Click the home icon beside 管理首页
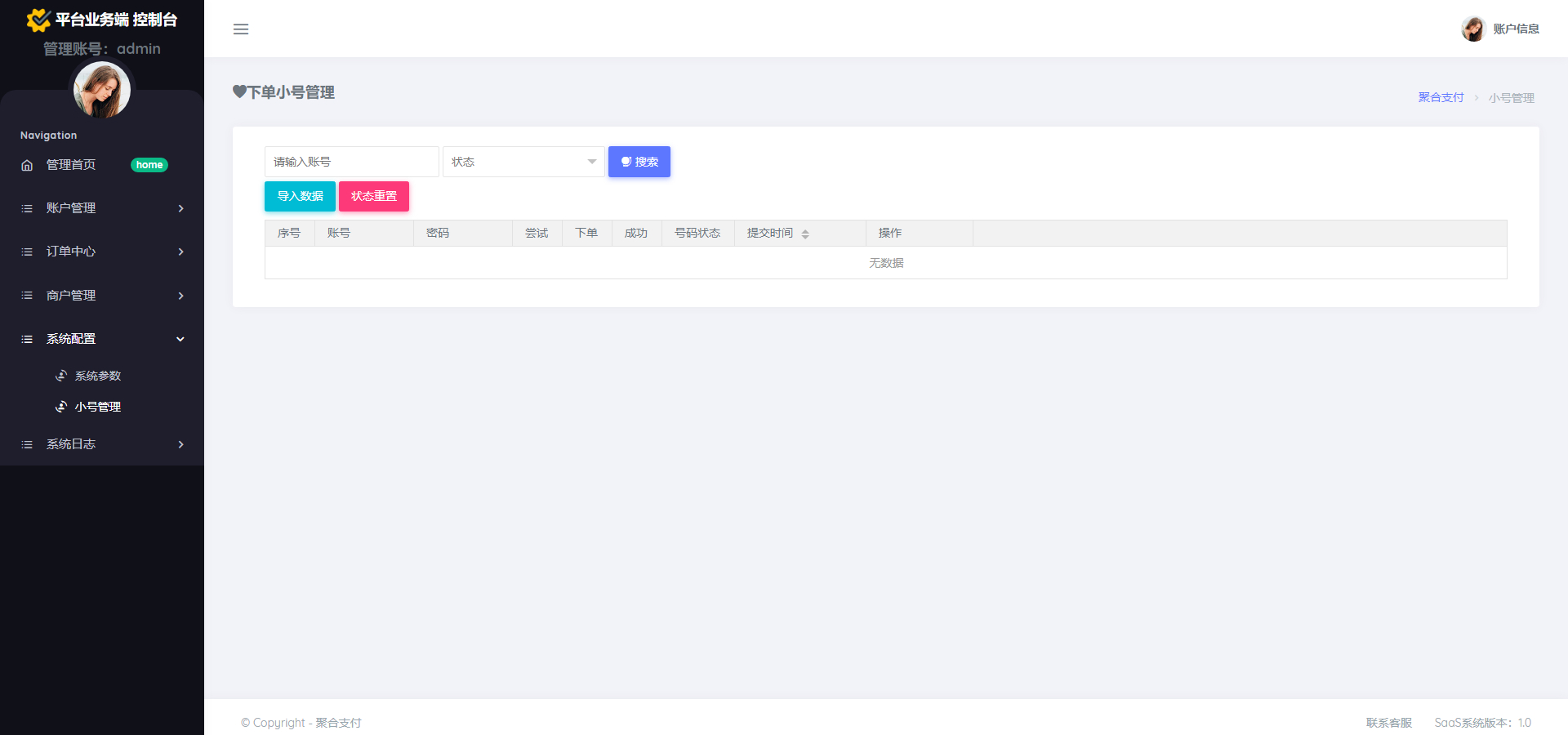The image size is (1568, 735). click(27, 165)
